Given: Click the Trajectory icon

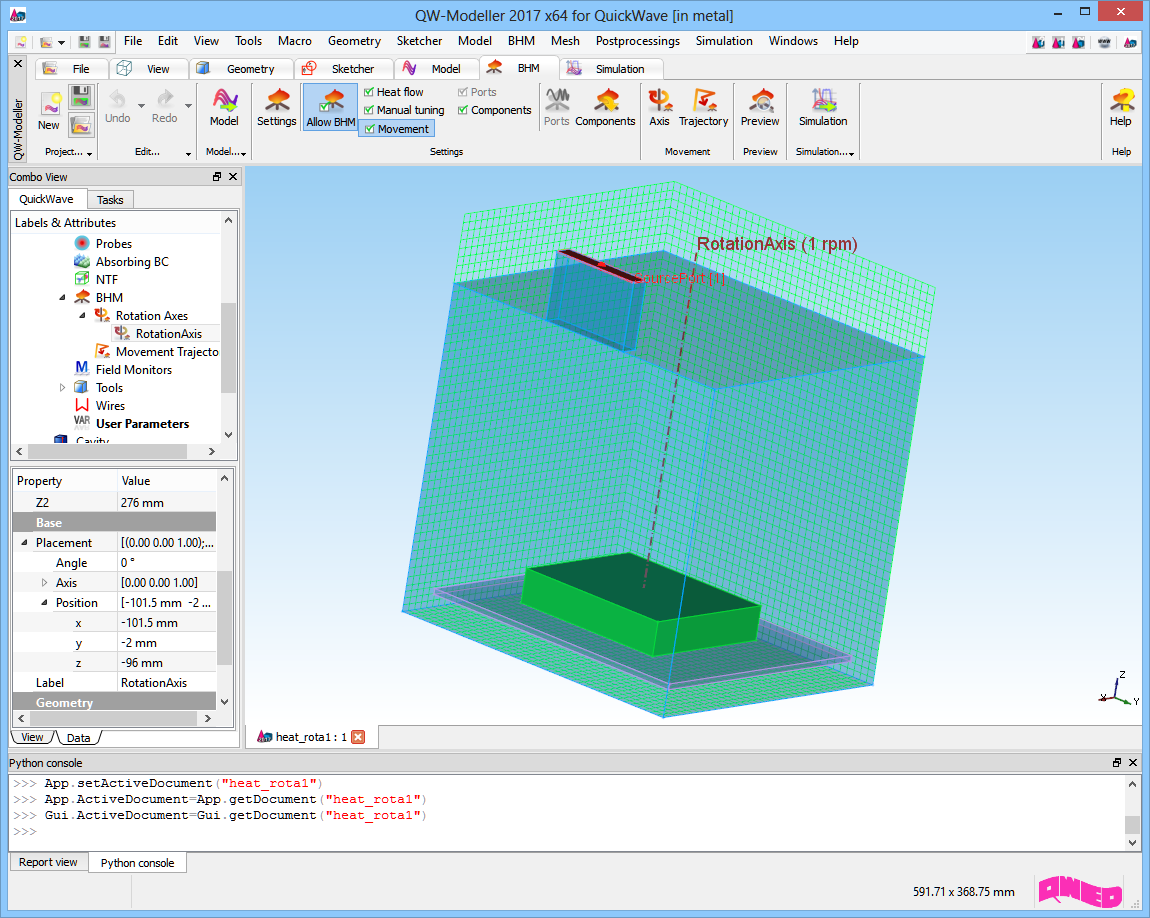Looking at the screenshot, I should (x=704, y=100).
